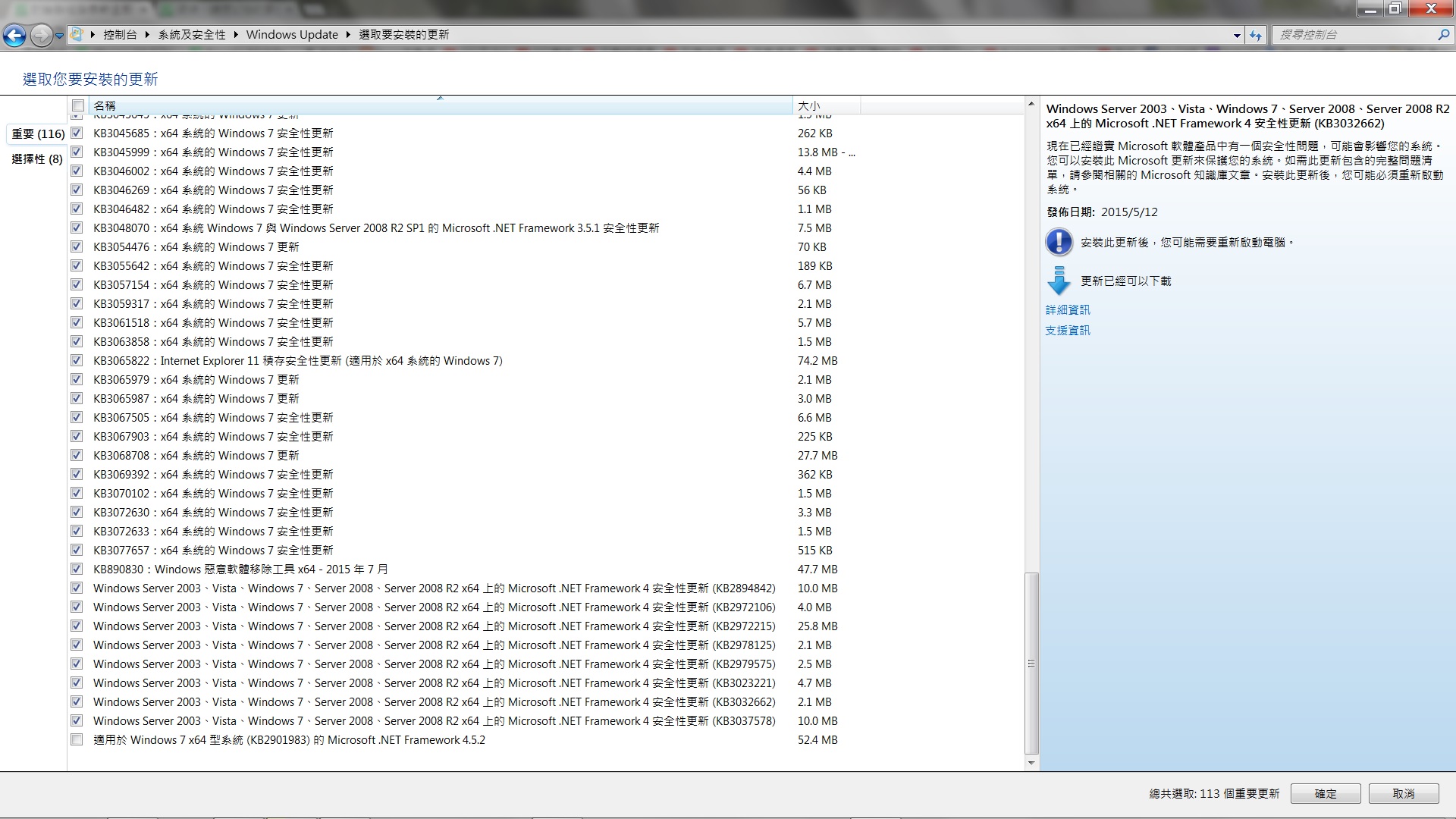
Task: Click the Back navigation arrow
Action: (x=15, y=35)
